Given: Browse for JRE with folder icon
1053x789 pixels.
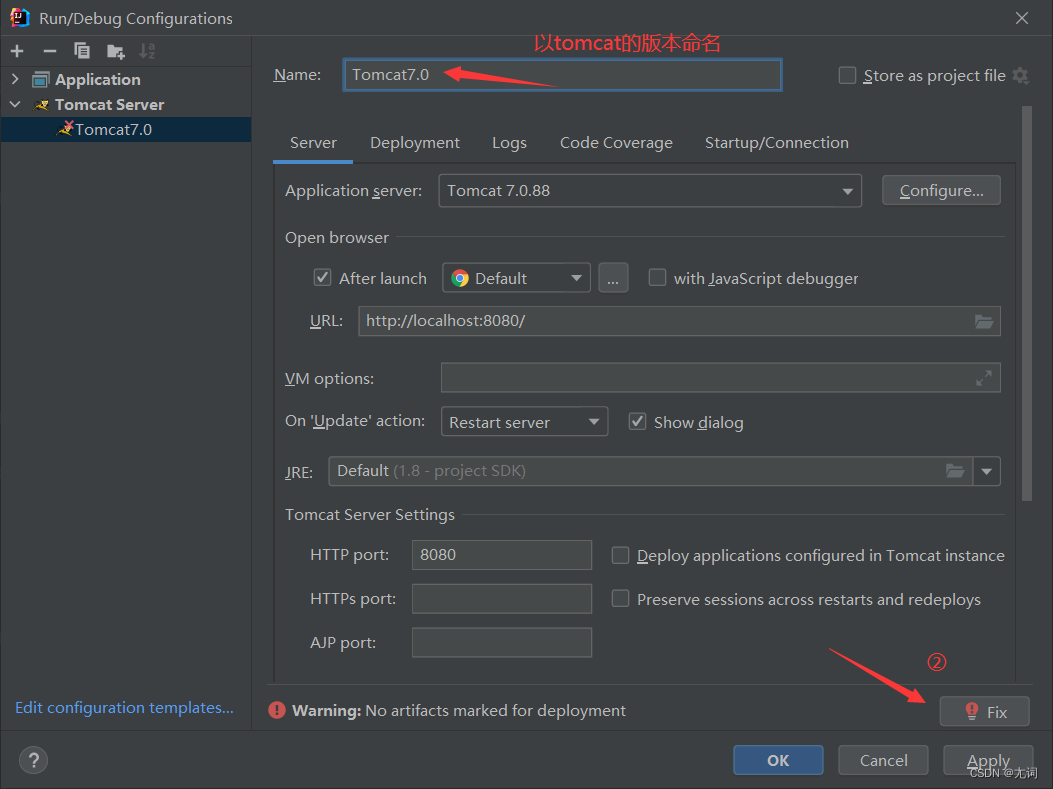Looking at the screenshot, I should point(955,471).
